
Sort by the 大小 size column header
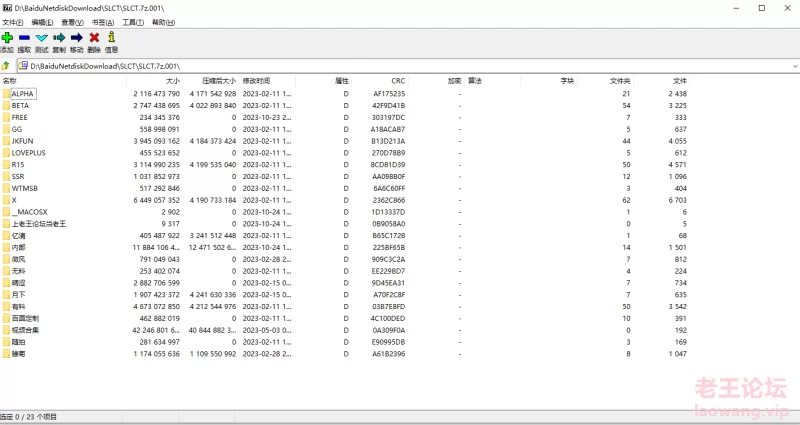point(172,81)
